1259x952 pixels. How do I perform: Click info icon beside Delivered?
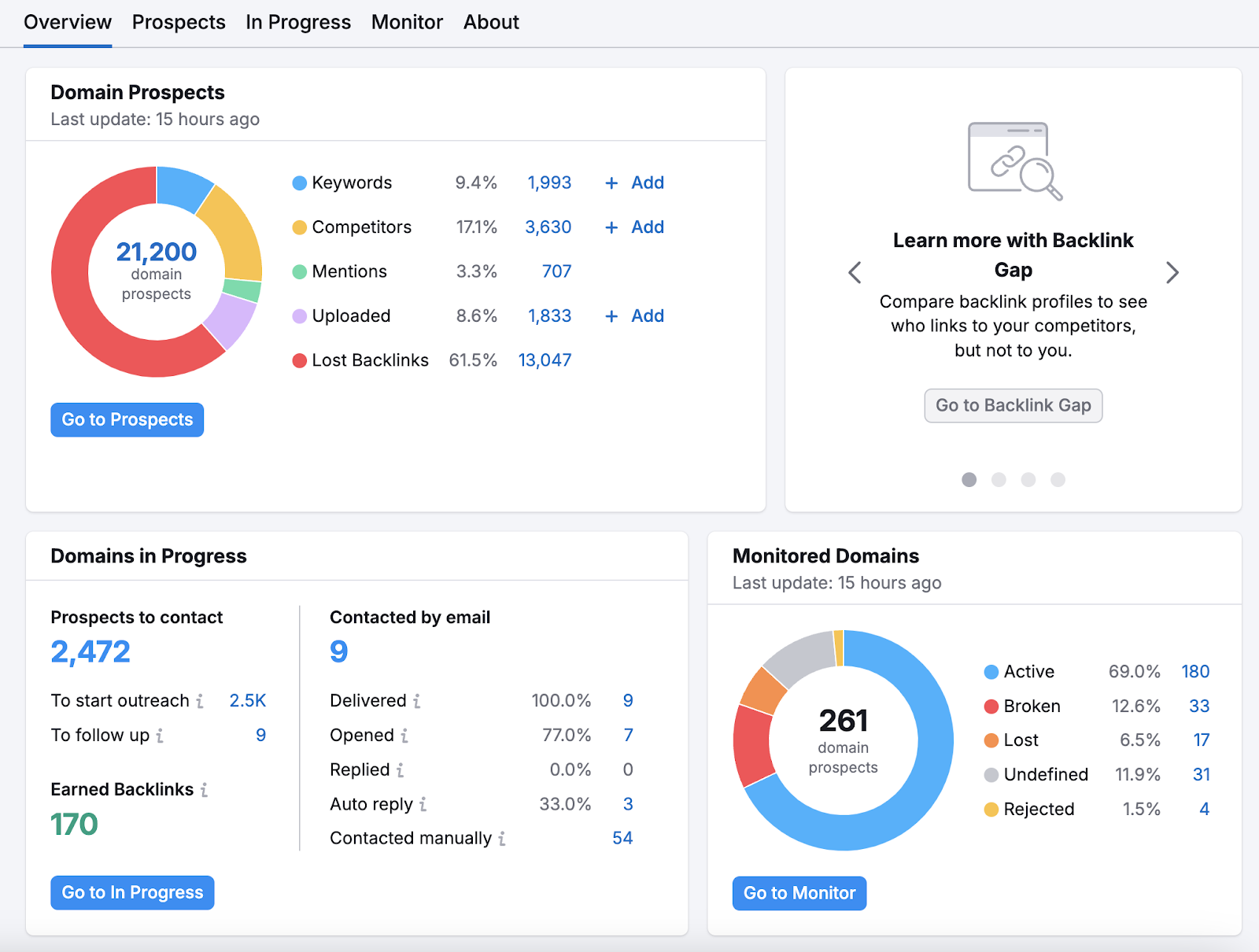tap(418, 700)
